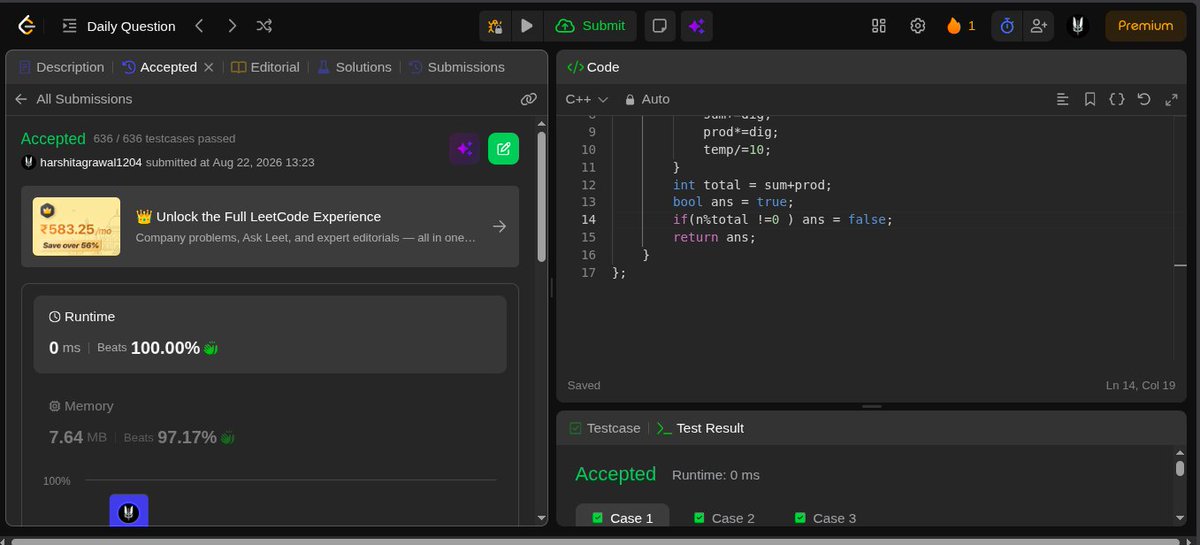Go to next question arrow

(x=231, y=26)
